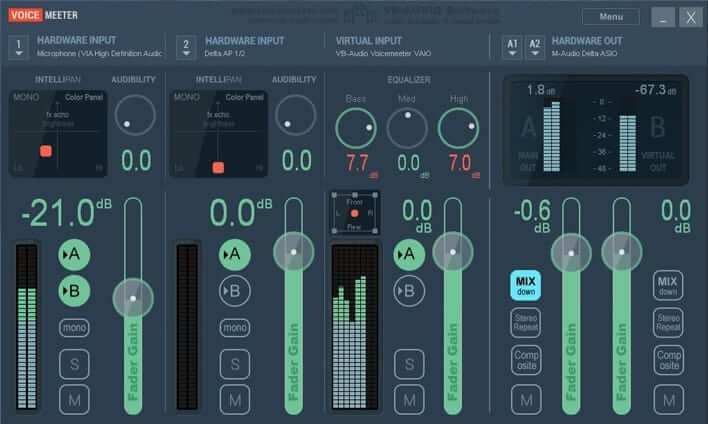Toggle bus A routing on hardware input 2

tap(235, 255)
